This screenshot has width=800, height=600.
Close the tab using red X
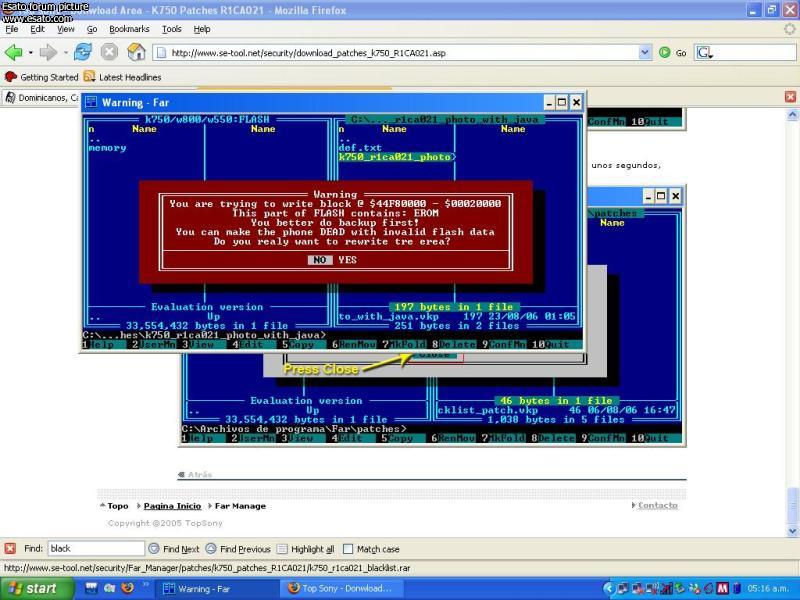pyautogui.click(x=790, y=96)
